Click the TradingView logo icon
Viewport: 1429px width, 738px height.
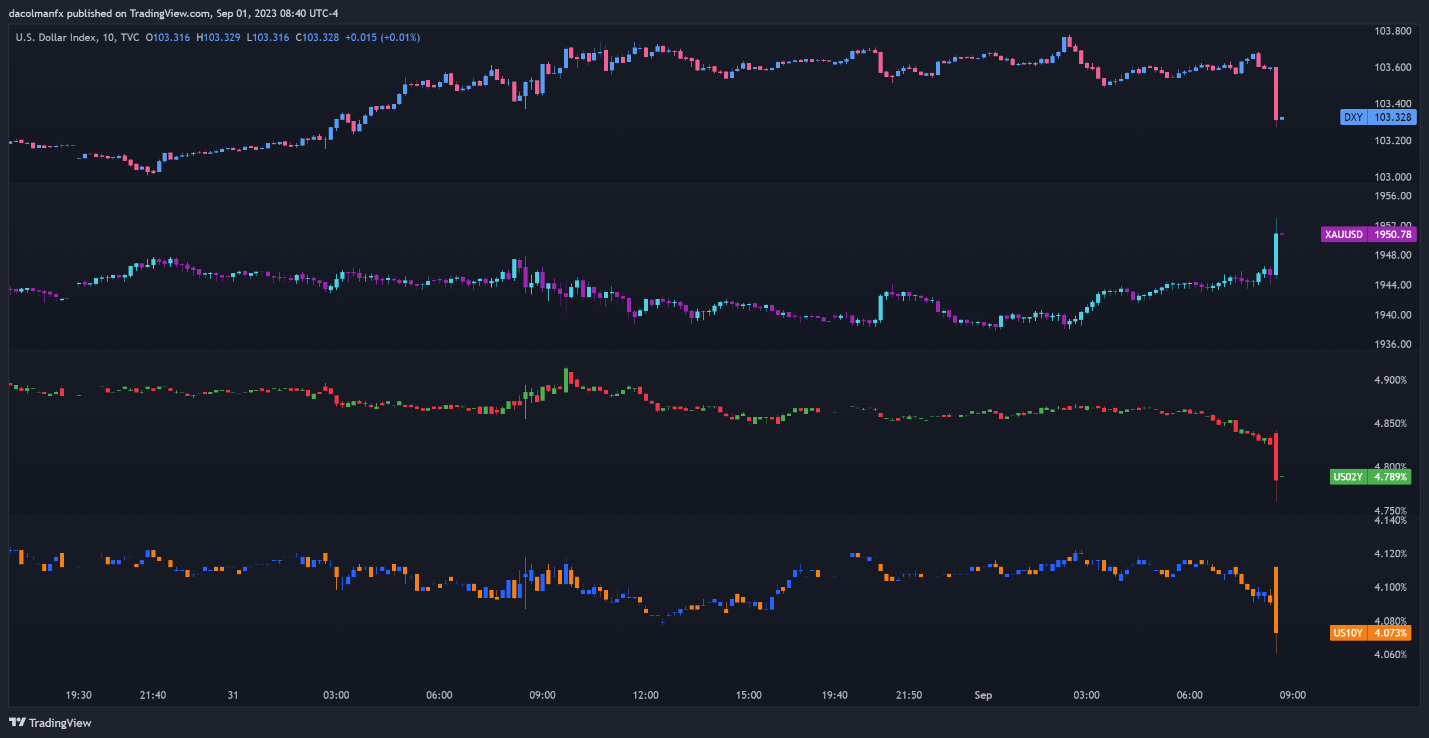17,722
